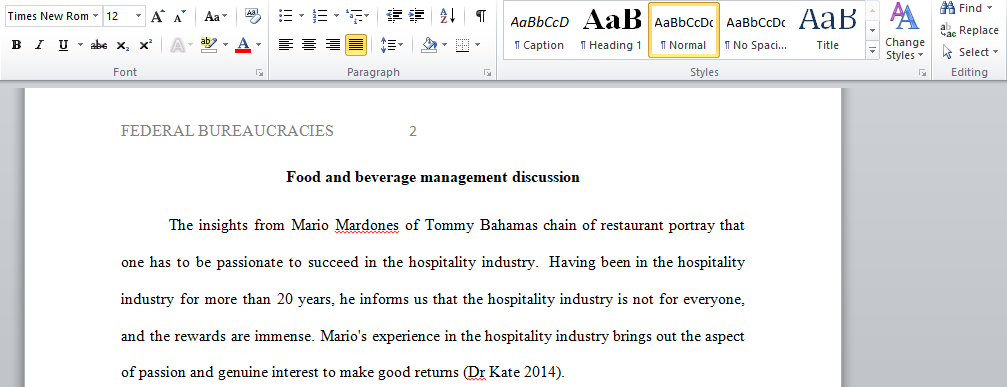Viewport: 1007px width, 387px height.
Task: Apply the Heading 1 style
Action: 611,30
